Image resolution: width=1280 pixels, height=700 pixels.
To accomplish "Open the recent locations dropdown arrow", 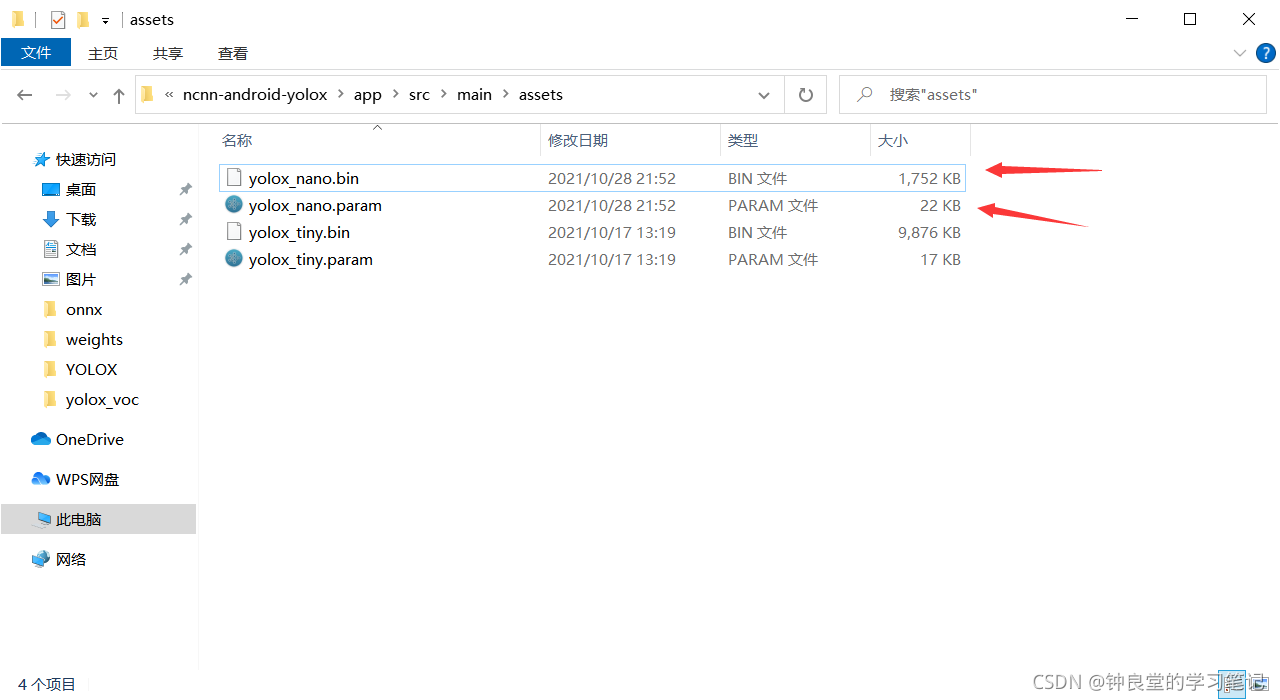I will 94,95.
